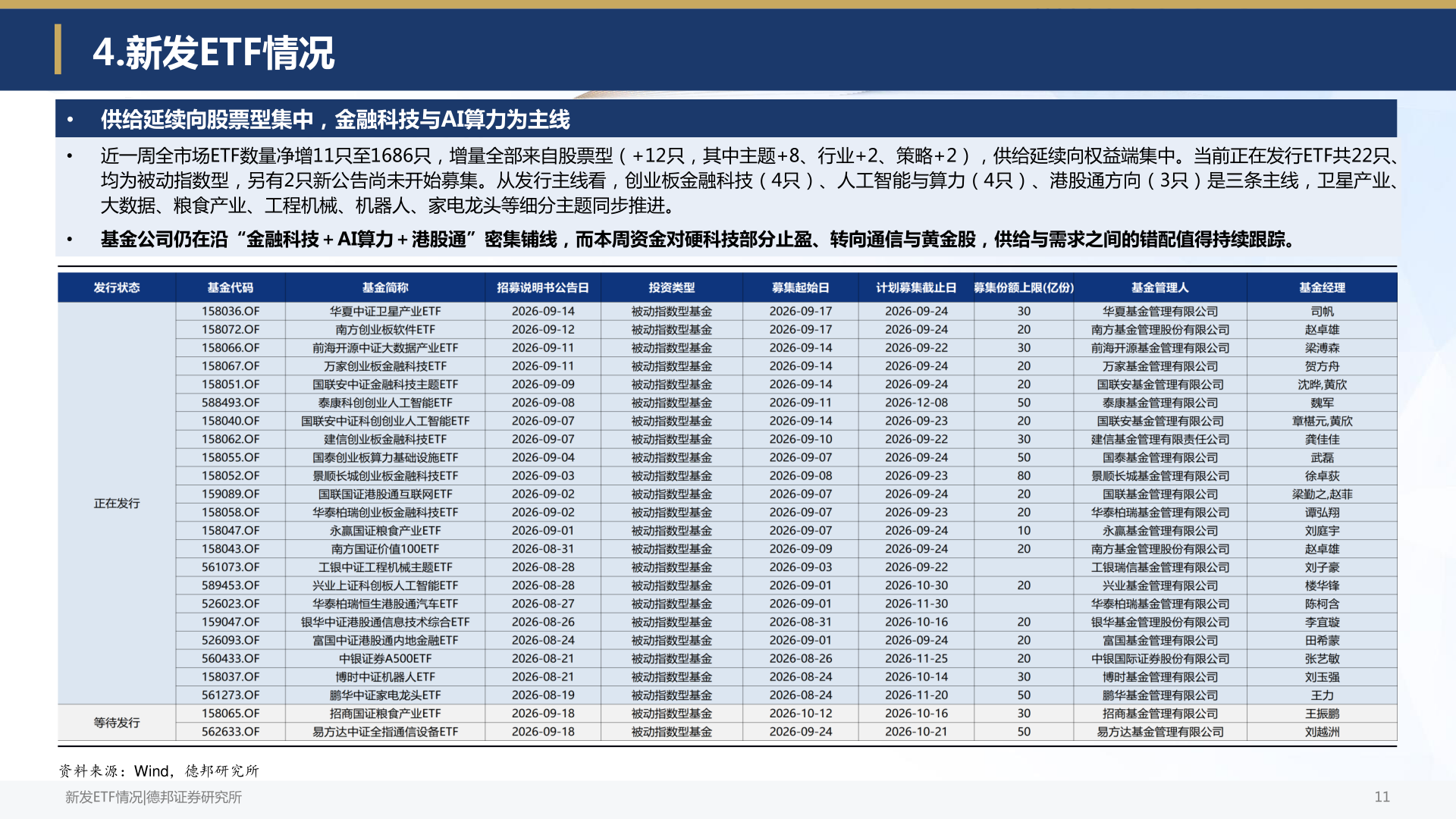The image size is (1456, 819).
Task: Click '银华中证港股通信息技术综合ETF' cell
Action: [x=385, y=622]
